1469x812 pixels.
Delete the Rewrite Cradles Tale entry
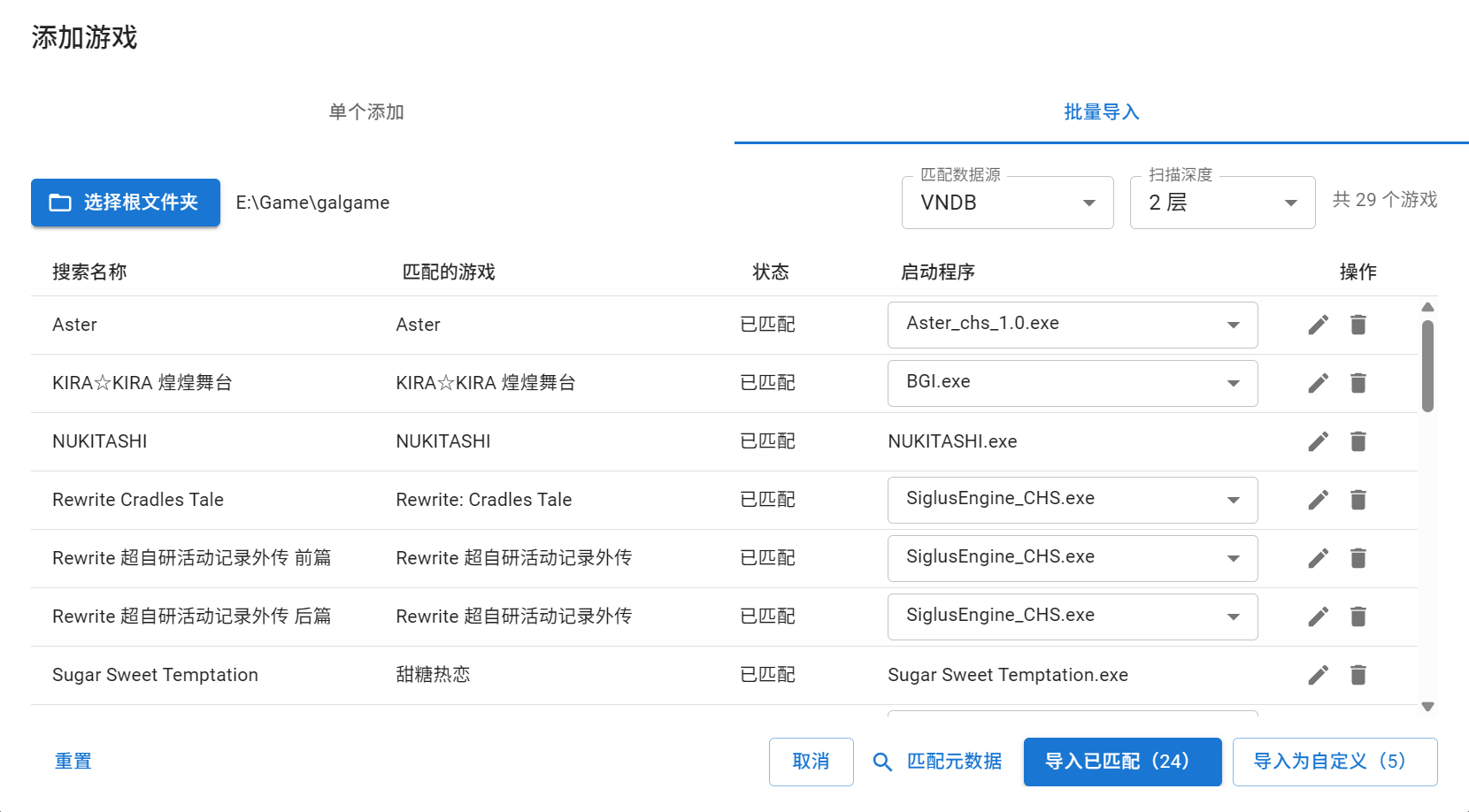[1358, 500]
